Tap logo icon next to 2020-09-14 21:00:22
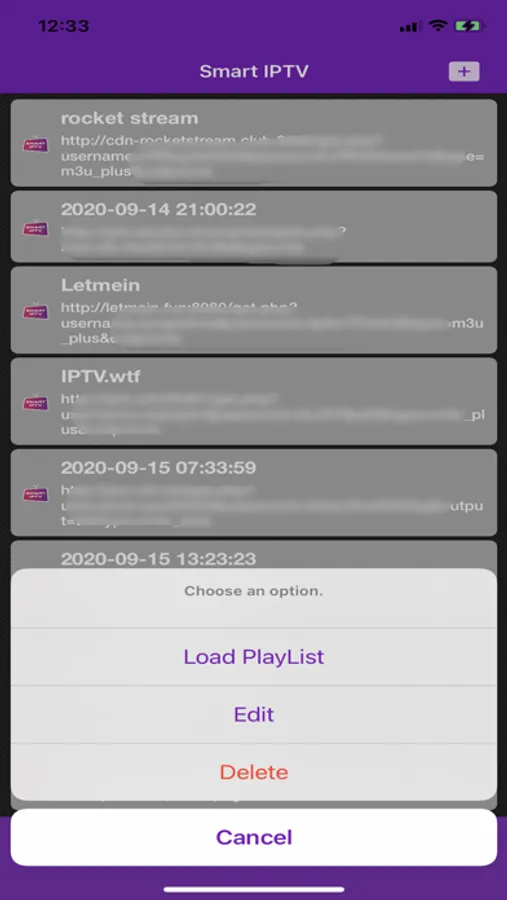The height and width of the screenshot is (900, 507). point(36,228)
